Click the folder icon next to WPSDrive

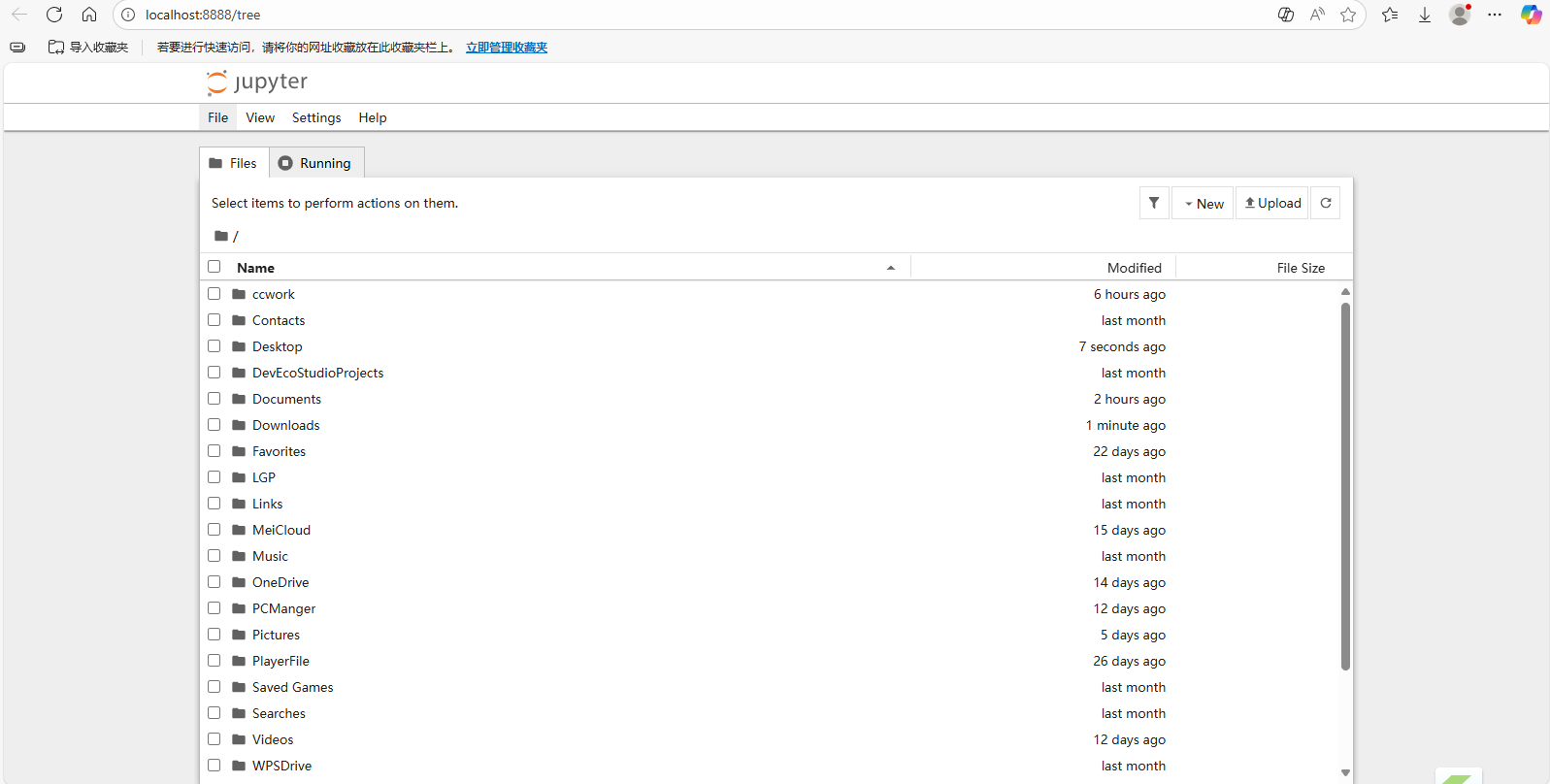tap(239, 766)
